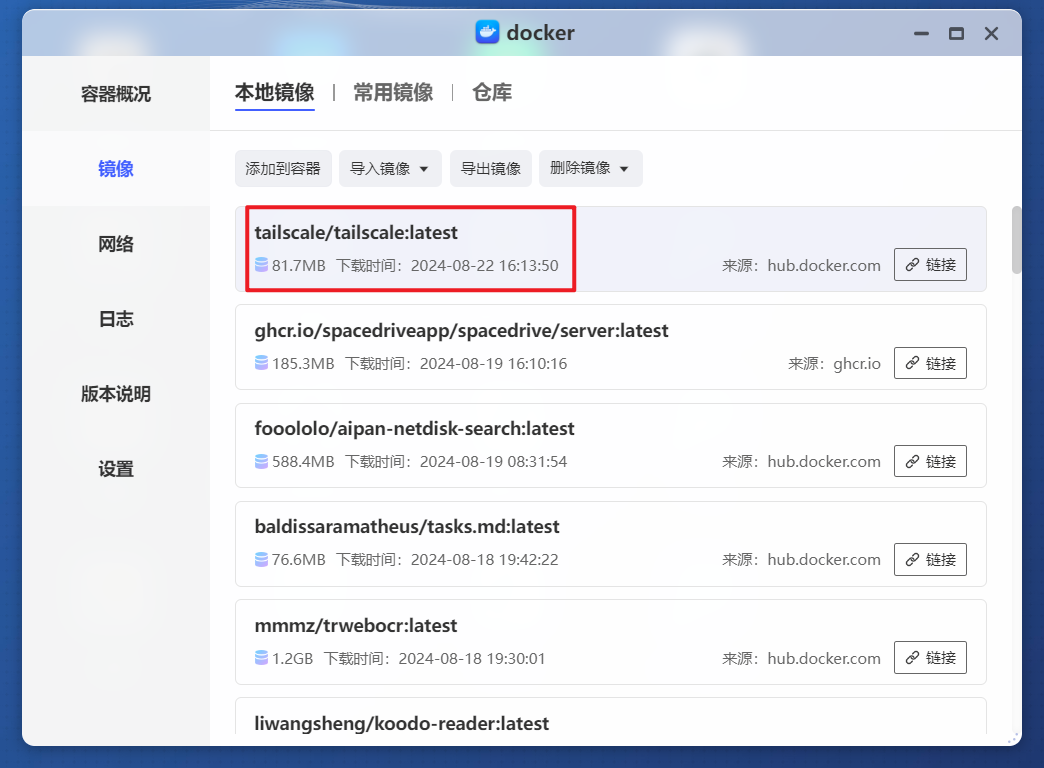Screen dimensions: 1044x768
Task: Maximize the docker window
Action: click(x=956, y=33)
